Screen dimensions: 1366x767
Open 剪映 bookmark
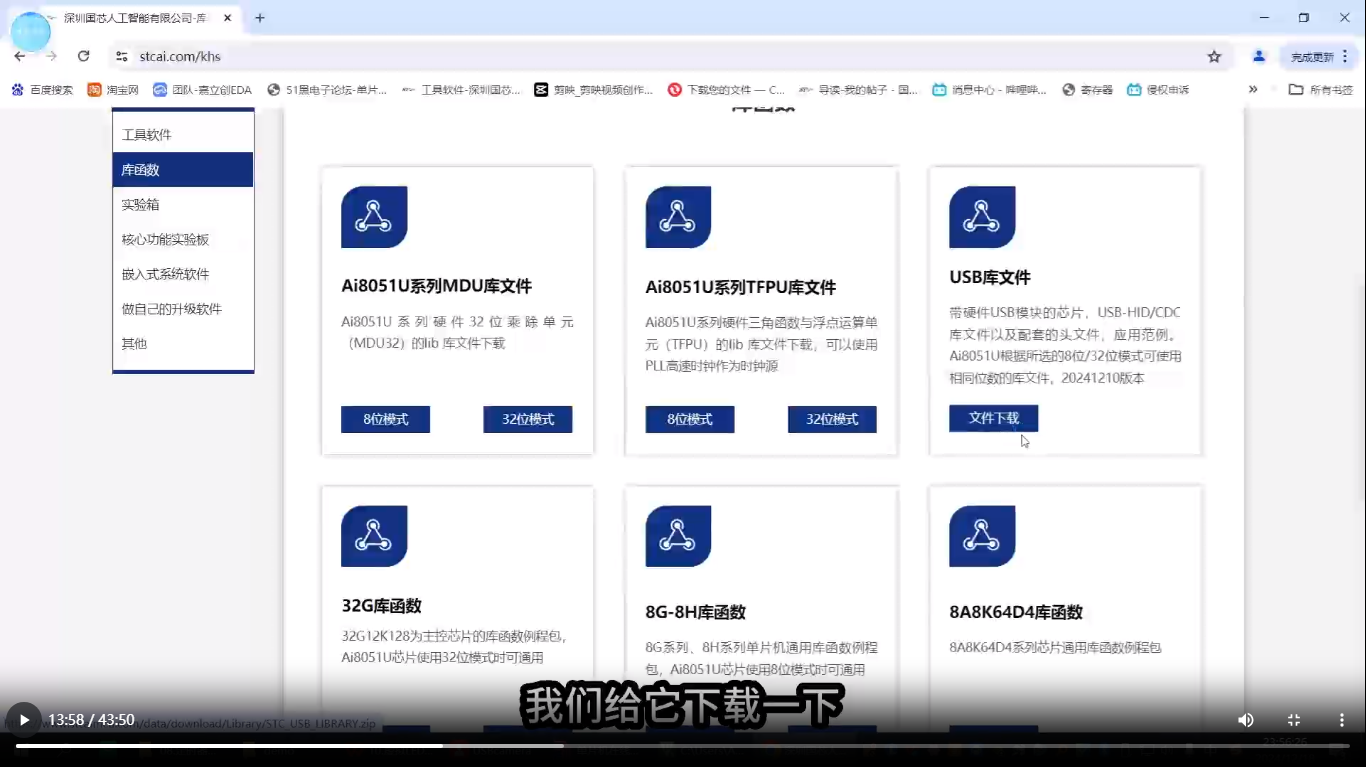pos(593,90)
